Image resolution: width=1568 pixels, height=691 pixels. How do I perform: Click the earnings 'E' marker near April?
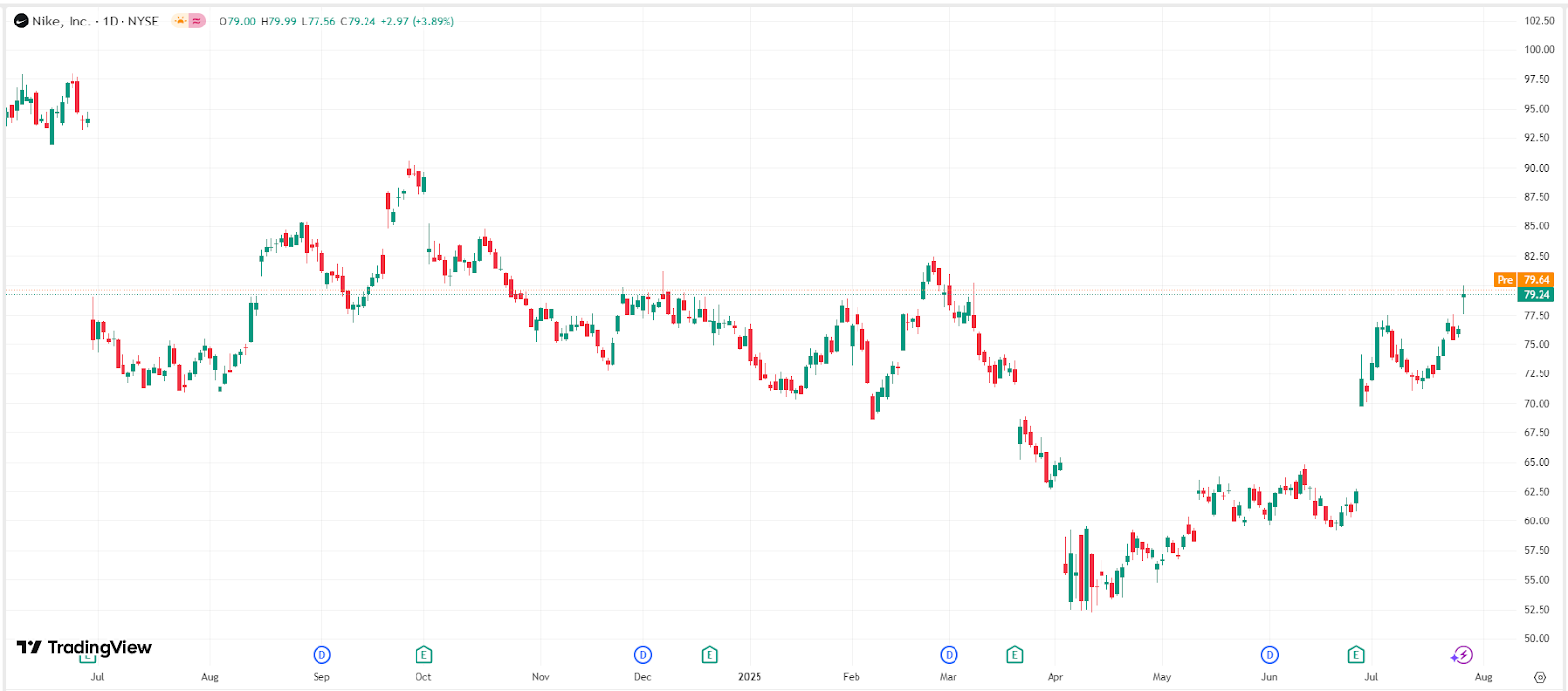(1014, 654)
